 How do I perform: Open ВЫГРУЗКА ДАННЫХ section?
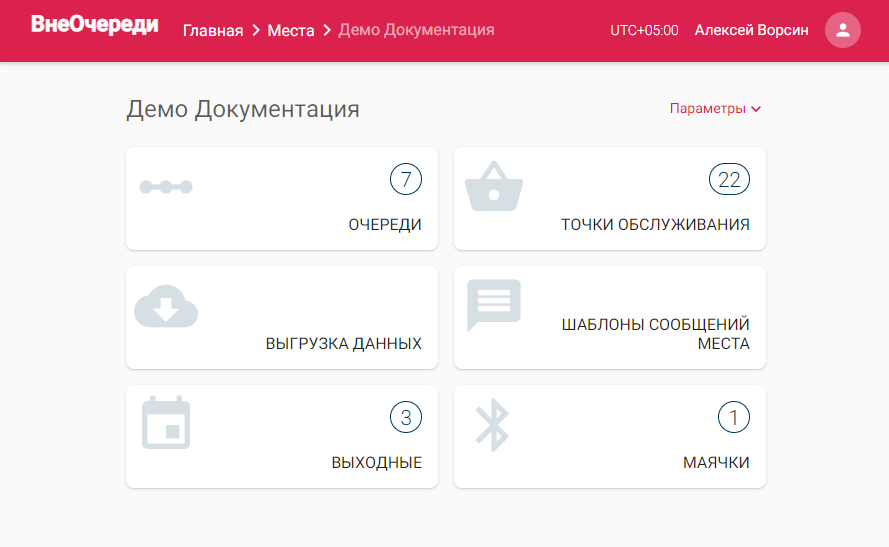pos(282,317)
